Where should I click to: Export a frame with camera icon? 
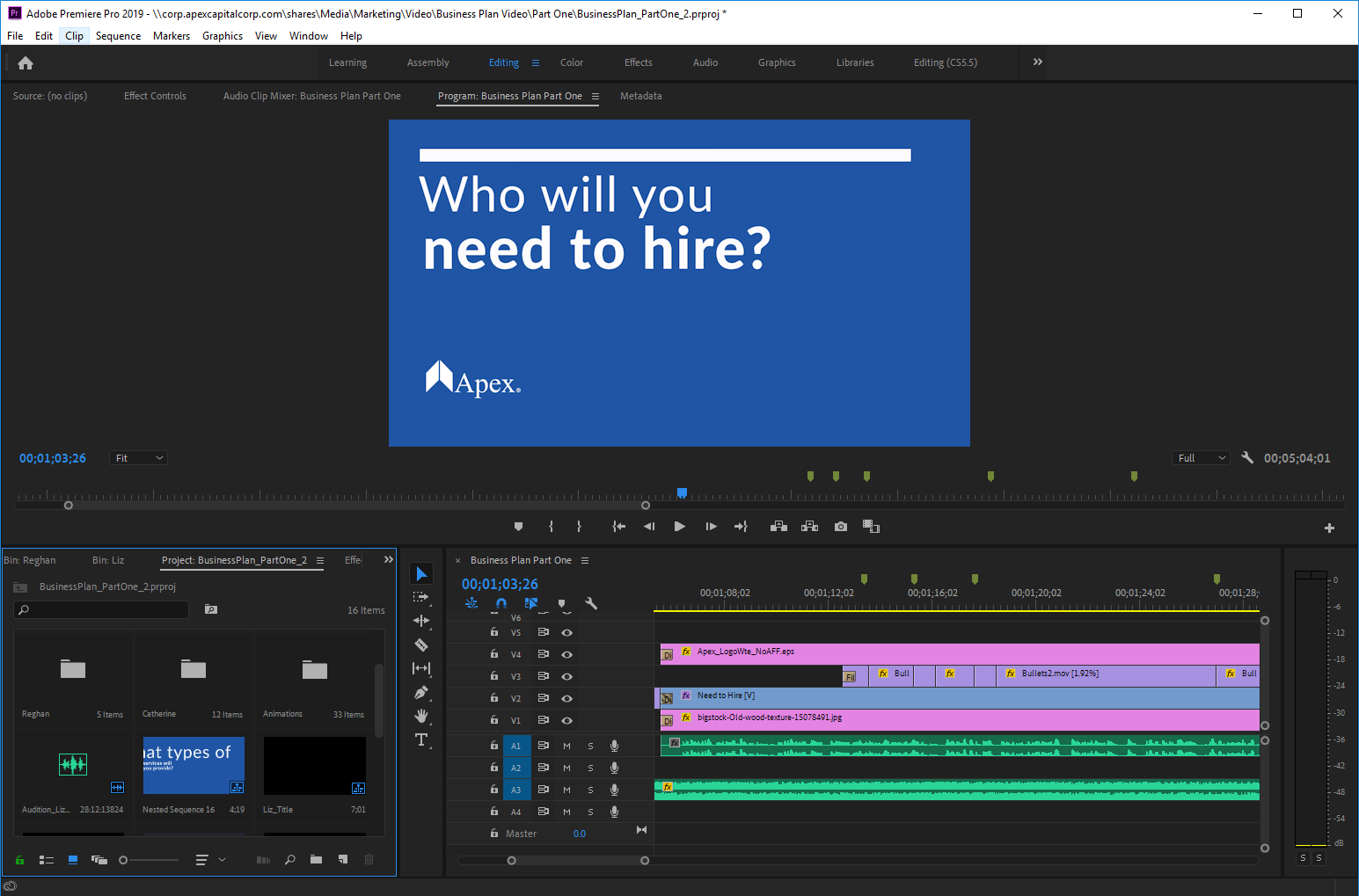[841, 527]
